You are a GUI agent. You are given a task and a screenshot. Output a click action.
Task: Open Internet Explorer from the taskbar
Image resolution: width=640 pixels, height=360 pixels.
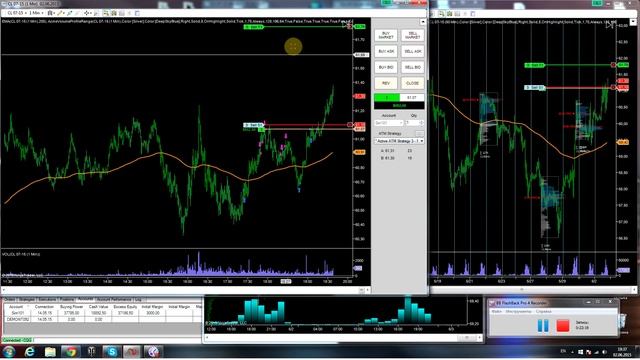[x=29, y=351]
